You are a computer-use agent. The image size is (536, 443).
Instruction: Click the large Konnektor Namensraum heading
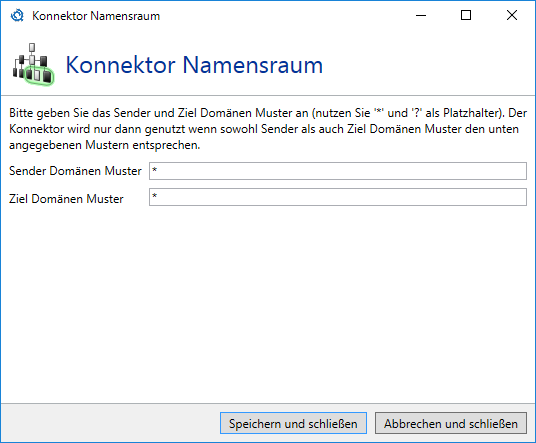(194, 65)
